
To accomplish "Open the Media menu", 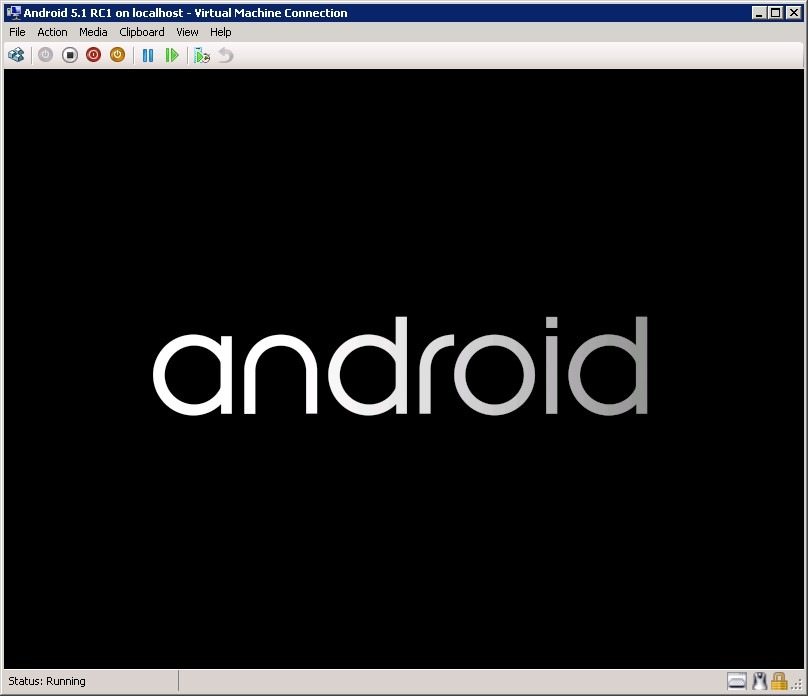I will (93, 32).
